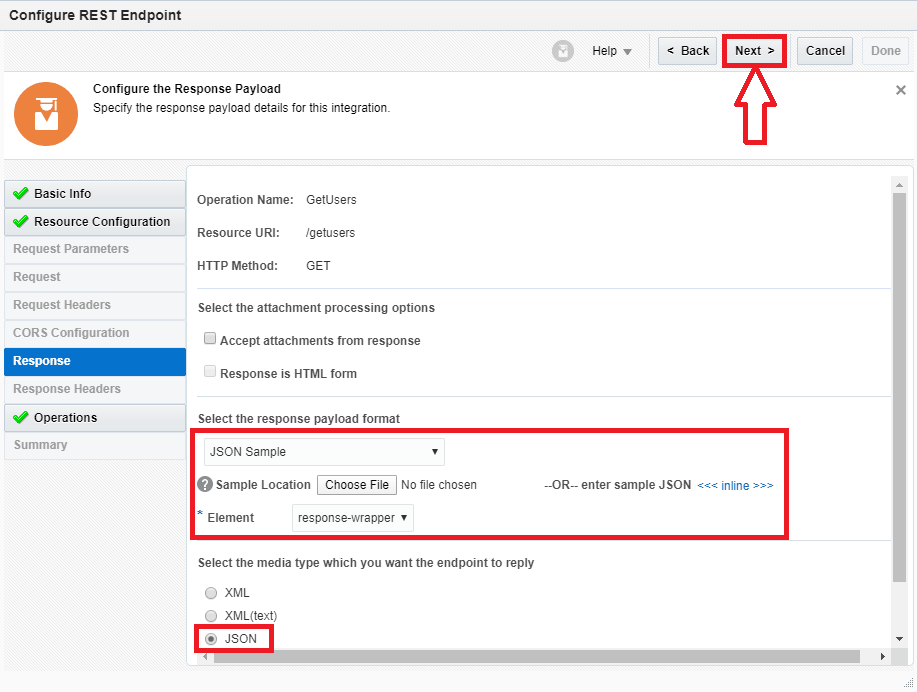Click the orange Response Payload icon
This screenshot has height=692, width=917.
(46, 114)
